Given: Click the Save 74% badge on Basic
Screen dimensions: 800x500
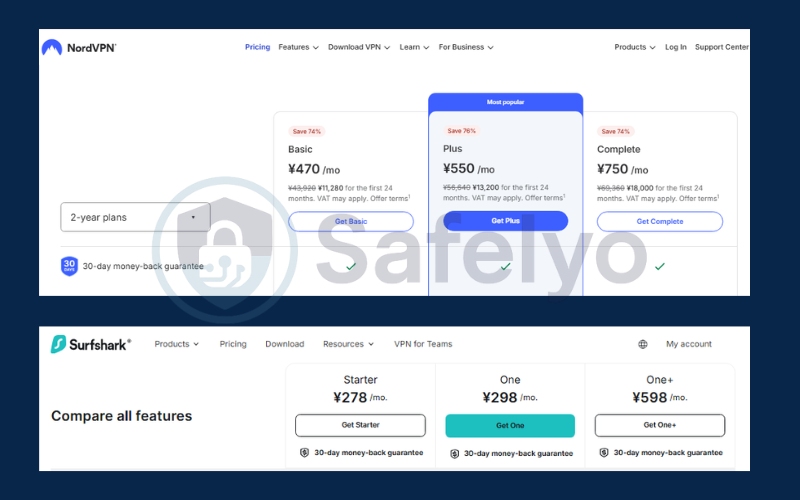Looking at the screenshot, I should coord(307,132).
